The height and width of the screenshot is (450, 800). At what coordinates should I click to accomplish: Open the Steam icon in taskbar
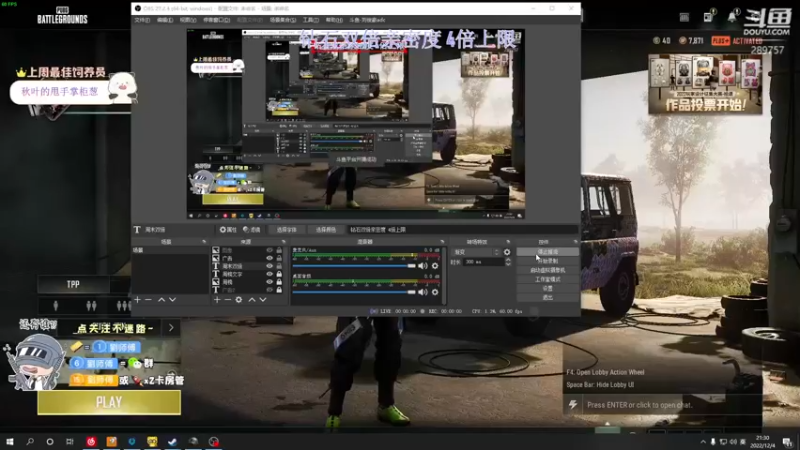(x=172, y=441)
